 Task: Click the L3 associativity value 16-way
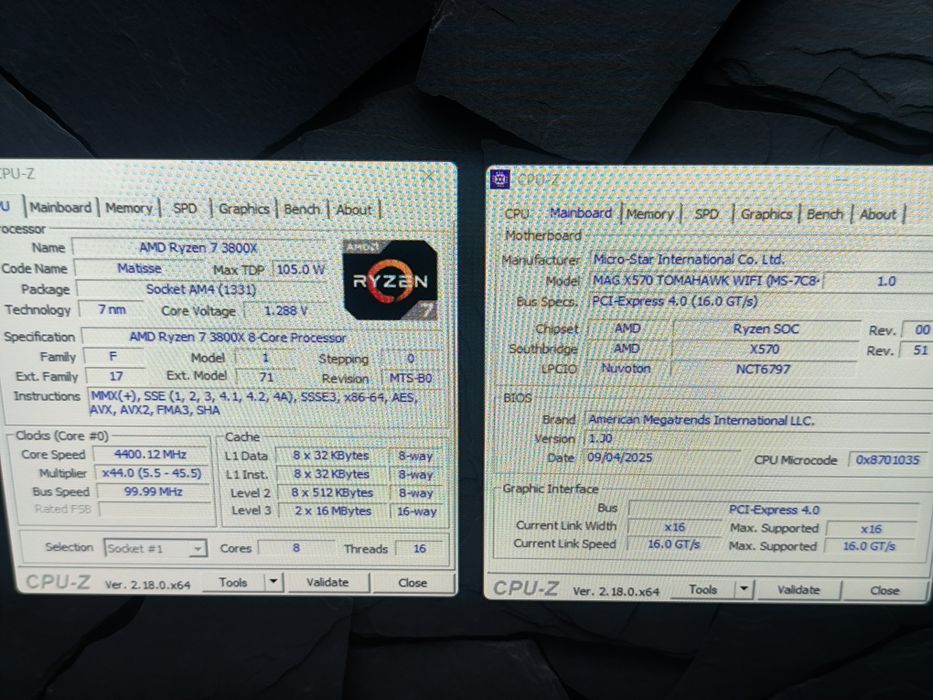(417, 511)
